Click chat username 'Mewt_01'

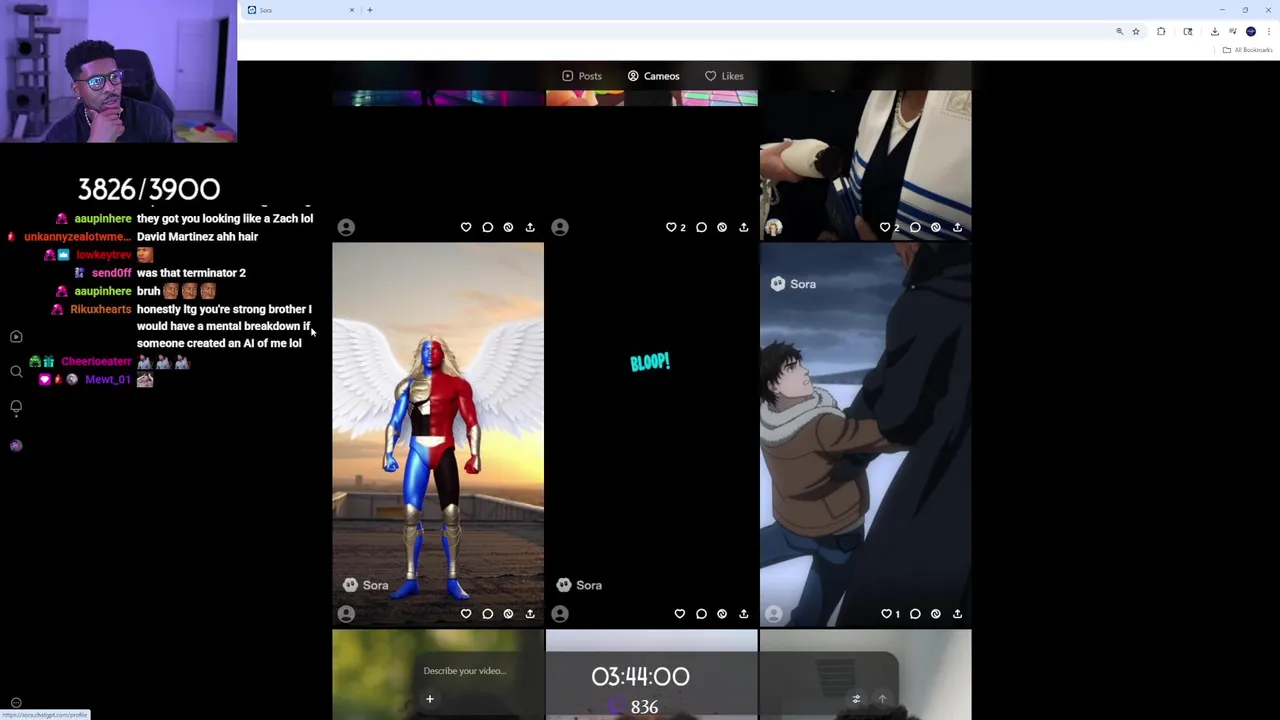(x=108, y=380)
